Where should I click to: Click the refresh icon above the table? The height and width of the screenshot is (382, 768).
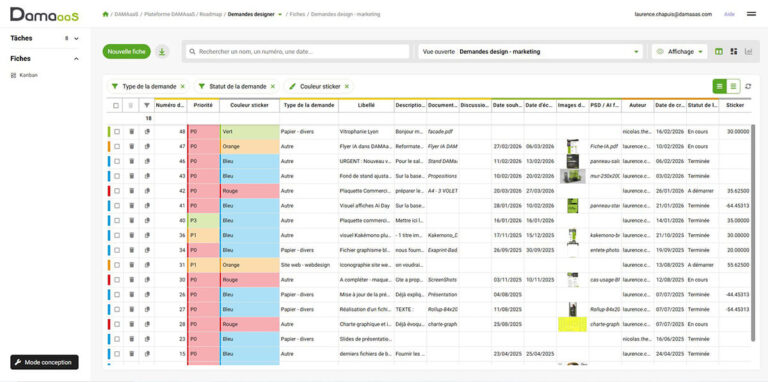[x=748, y=87]
